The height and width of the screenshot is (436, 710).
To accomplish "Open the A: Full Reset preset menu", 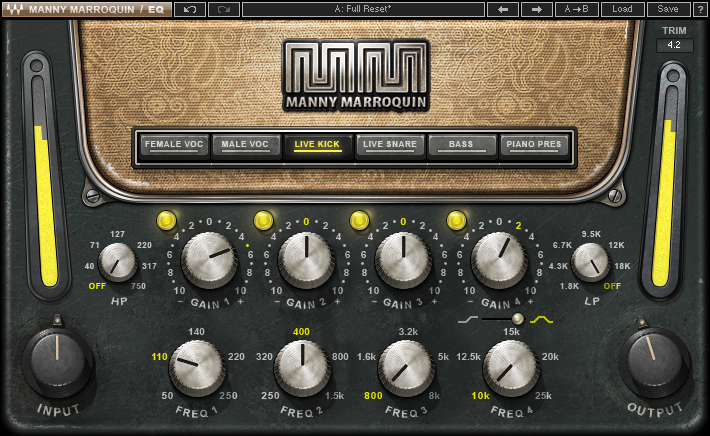I will tap(364, 9).
